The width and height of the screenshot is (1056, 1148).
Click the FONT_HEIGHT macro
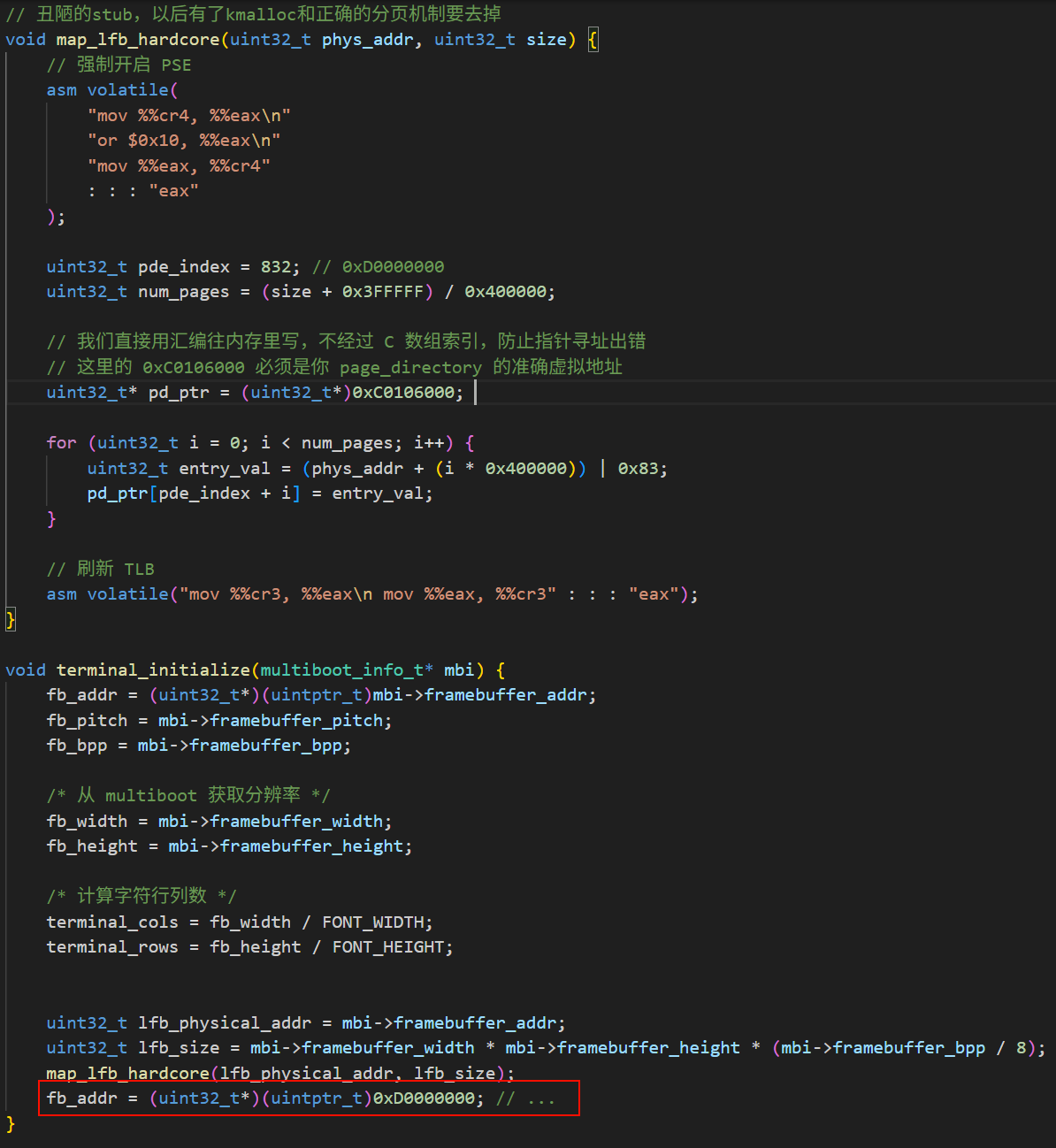click(387, 947)
